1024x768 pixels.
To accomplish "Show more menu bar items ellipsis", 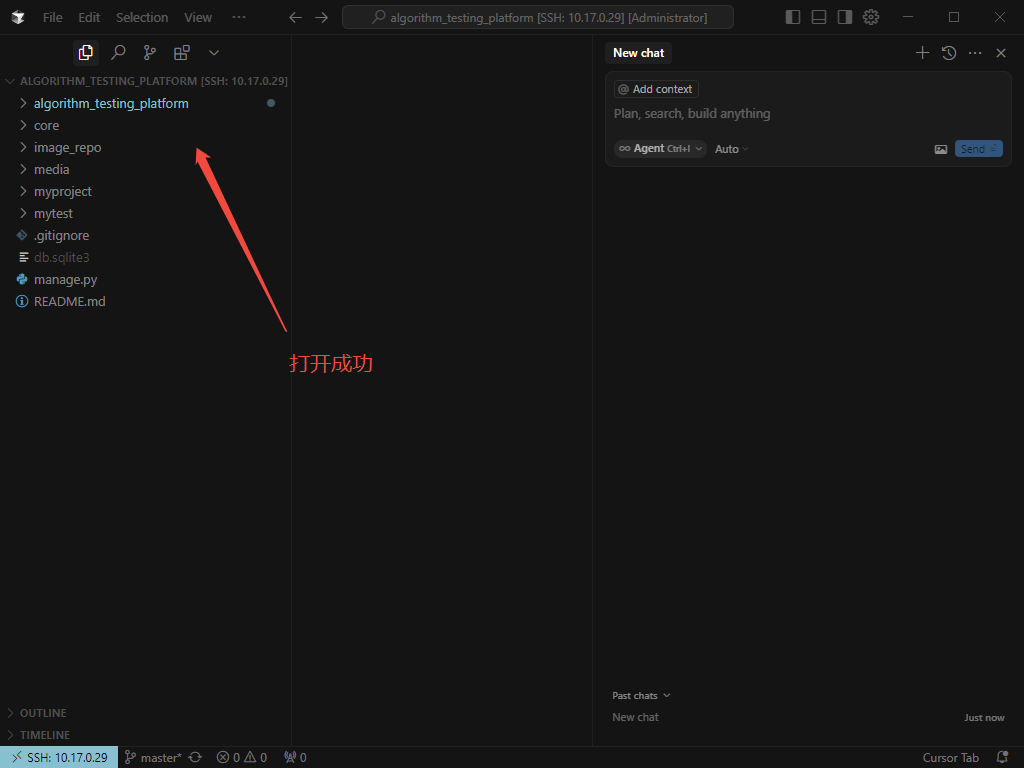I will (239, 18).
